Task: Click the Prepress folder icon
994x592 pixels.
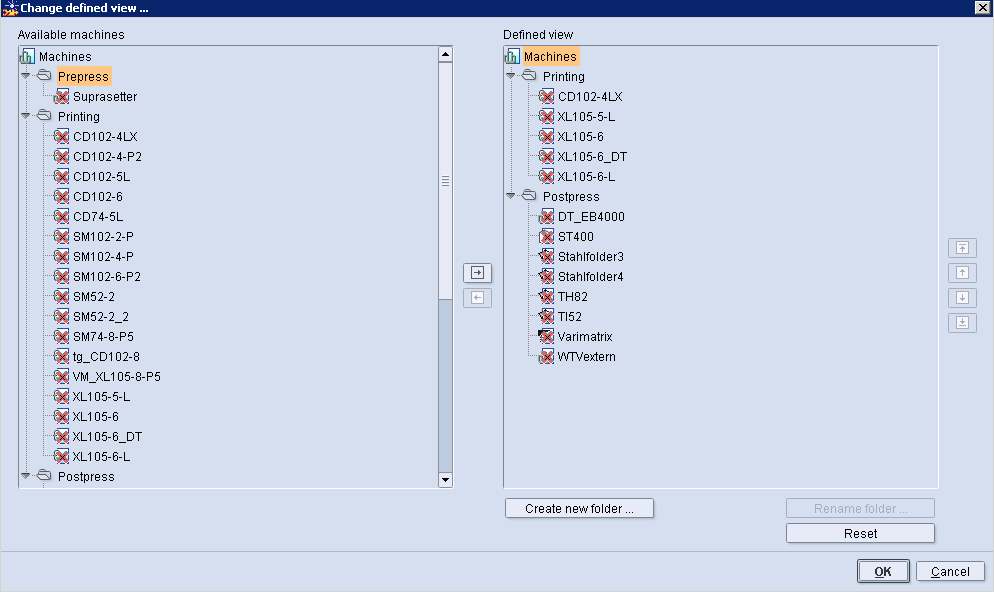Action: pyautogui.click(x=43, y=76)
